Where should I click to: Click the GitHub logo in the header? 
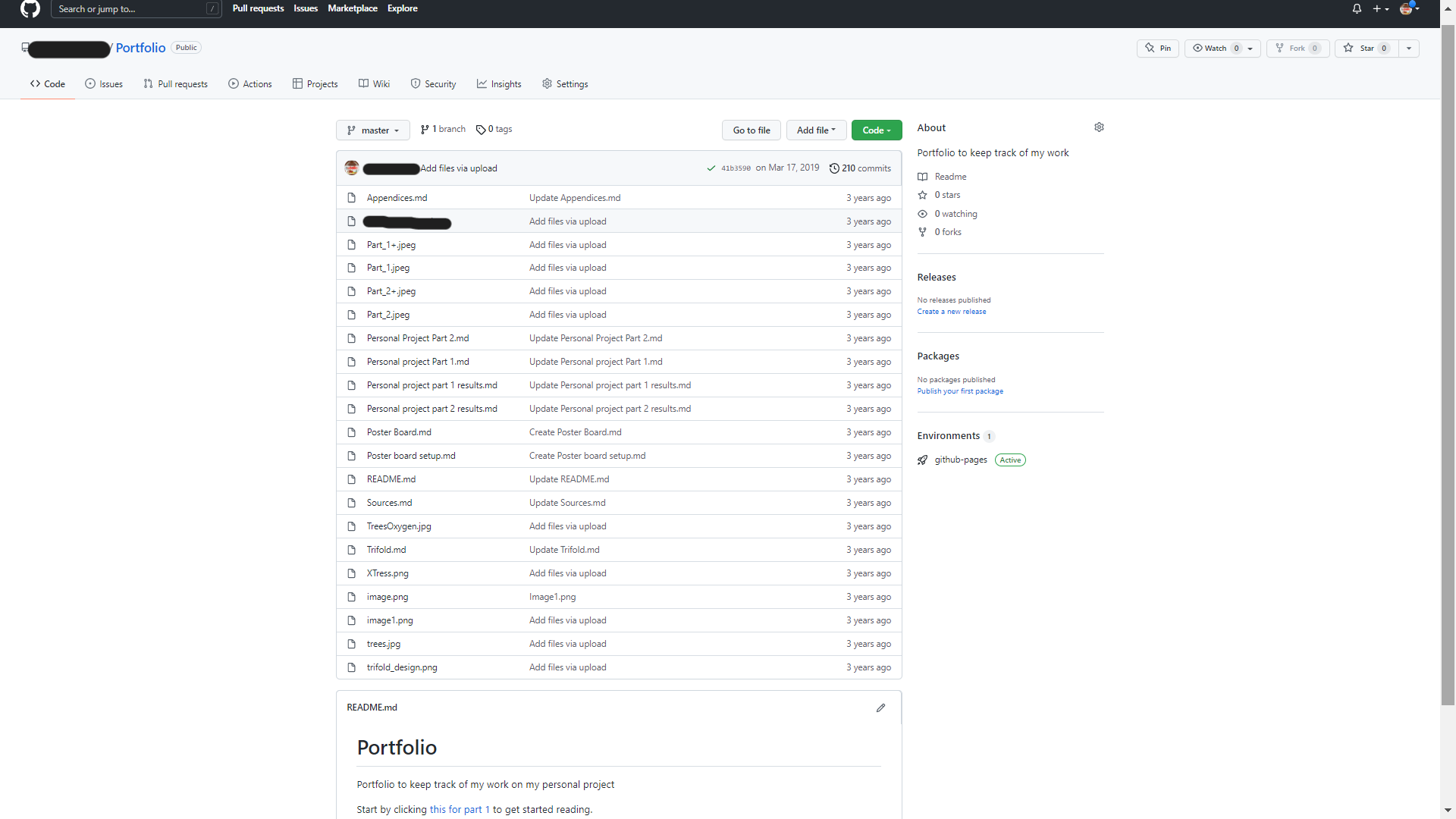(30, 10)
